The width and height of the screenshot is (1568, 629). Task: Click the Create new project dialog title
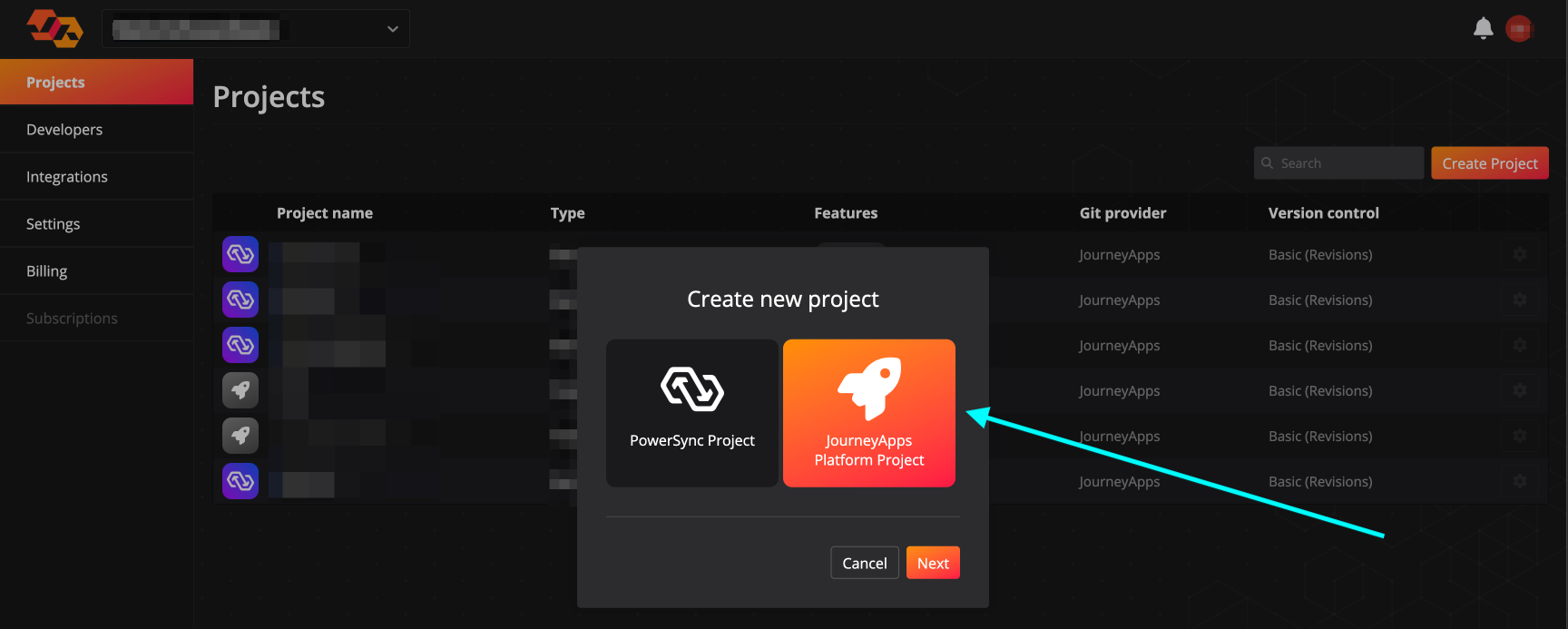[783, 299]
